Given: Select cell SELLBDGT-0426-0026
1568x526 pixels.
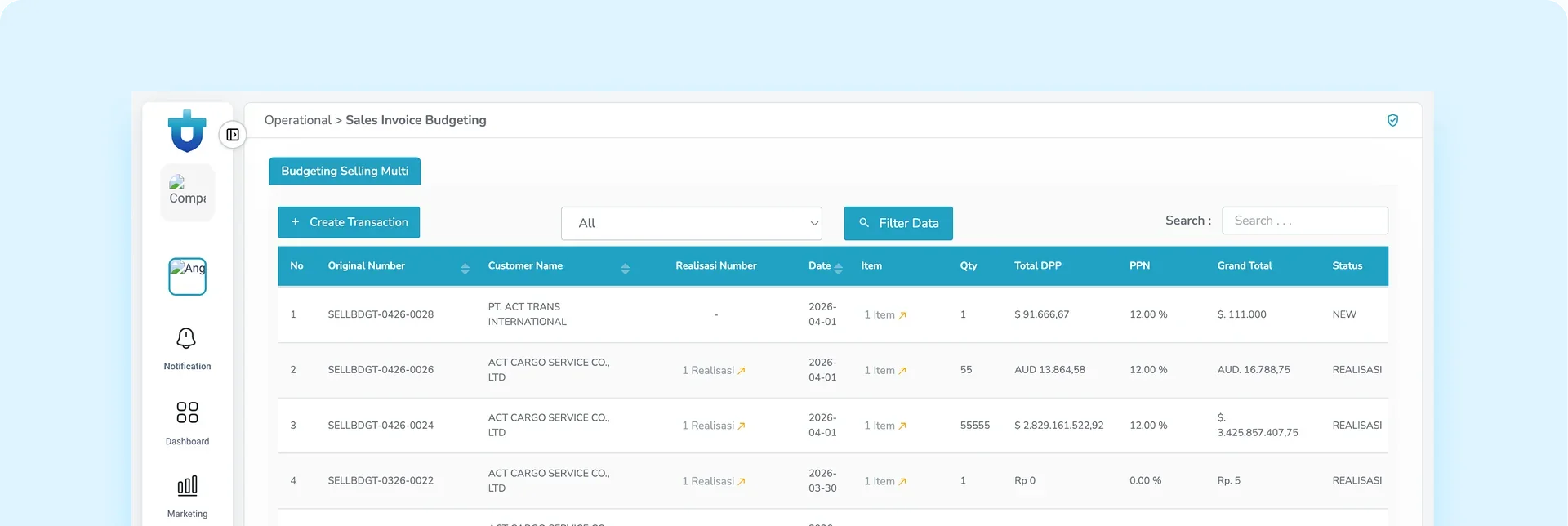Looking at the screenshot, I should pos(381,370).
